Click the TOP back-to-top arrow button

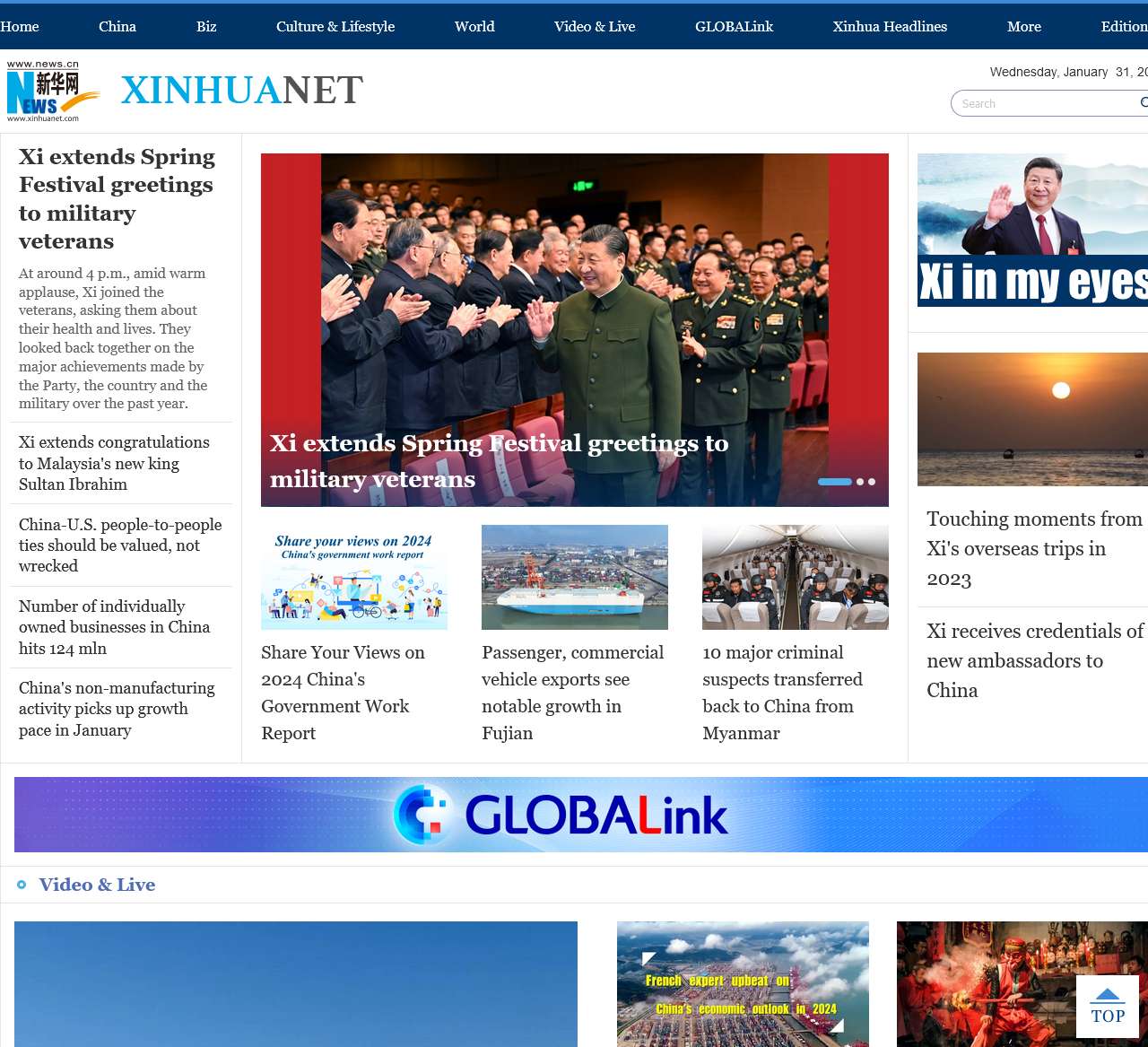(1108, 1007)
